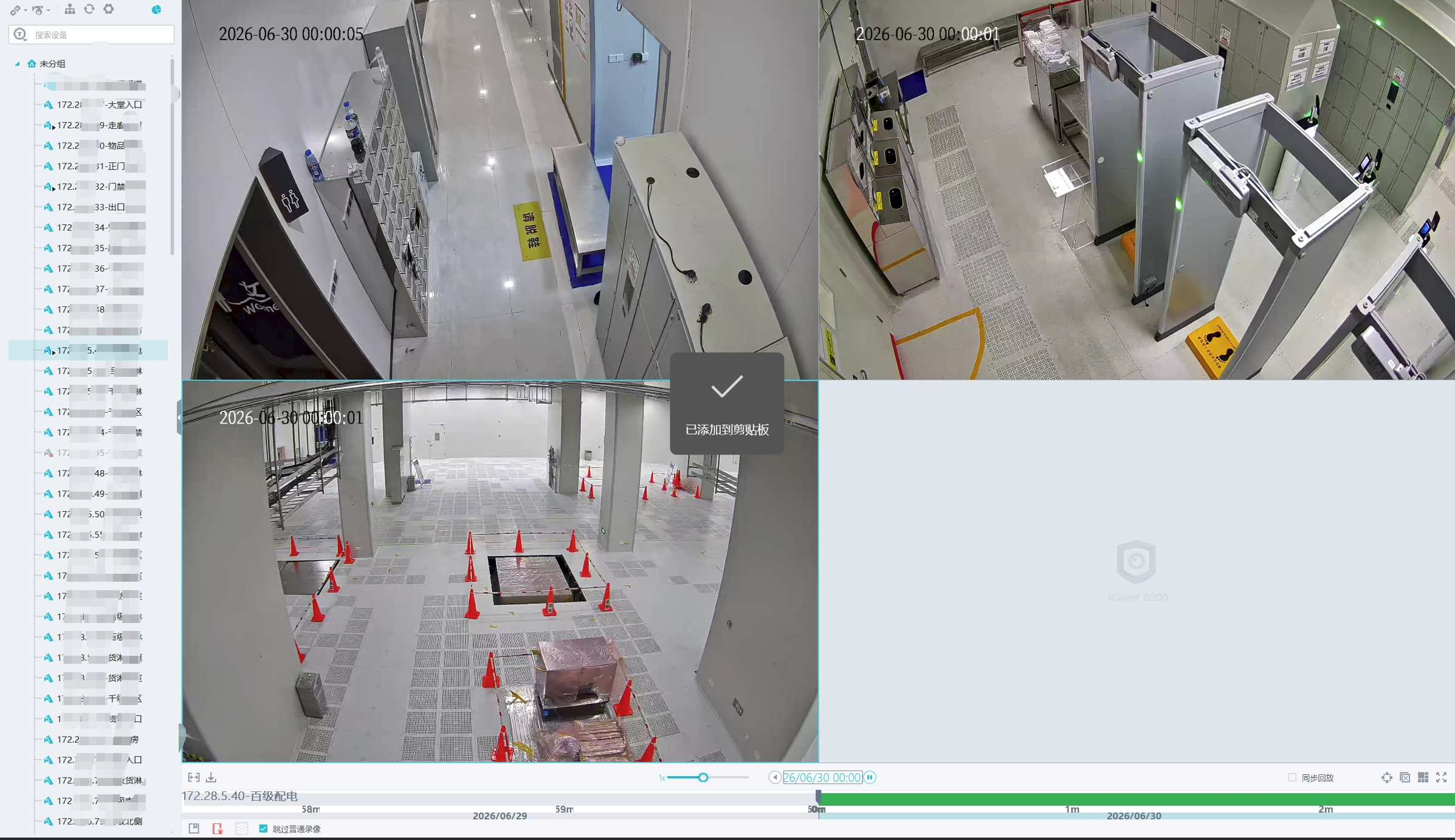Open the window split layout grid icon
Screen dimensions: 1455x840
pos(1423,777)
